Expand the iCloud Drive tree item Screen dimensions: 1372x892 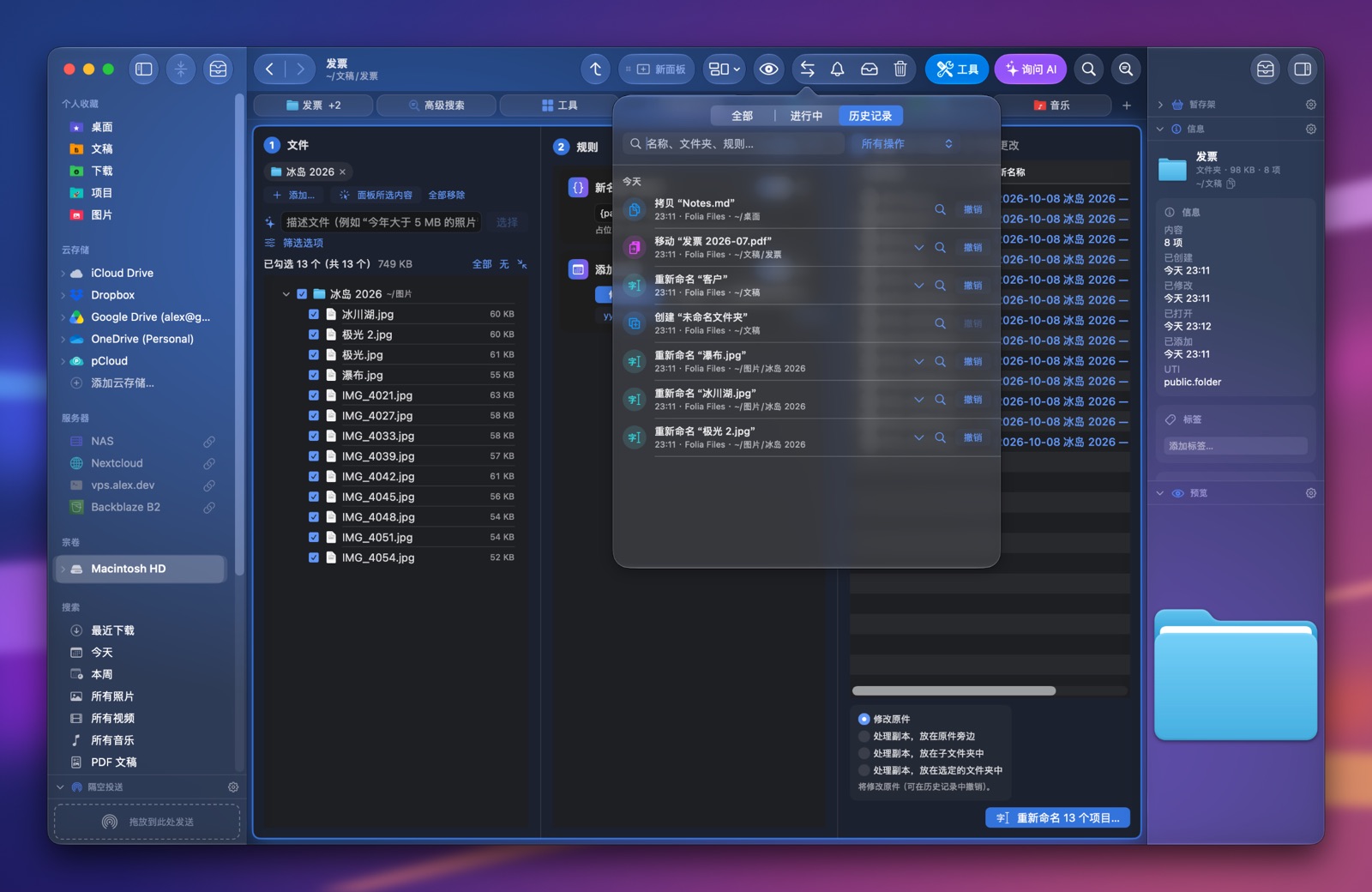63,274
